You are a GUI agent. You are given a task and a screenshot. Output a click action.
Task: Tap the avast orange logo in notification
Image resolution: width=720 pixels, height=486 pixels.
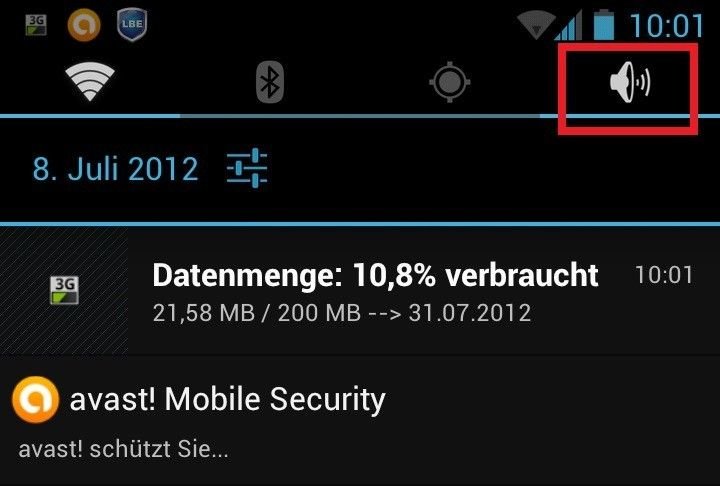[36, 399]
